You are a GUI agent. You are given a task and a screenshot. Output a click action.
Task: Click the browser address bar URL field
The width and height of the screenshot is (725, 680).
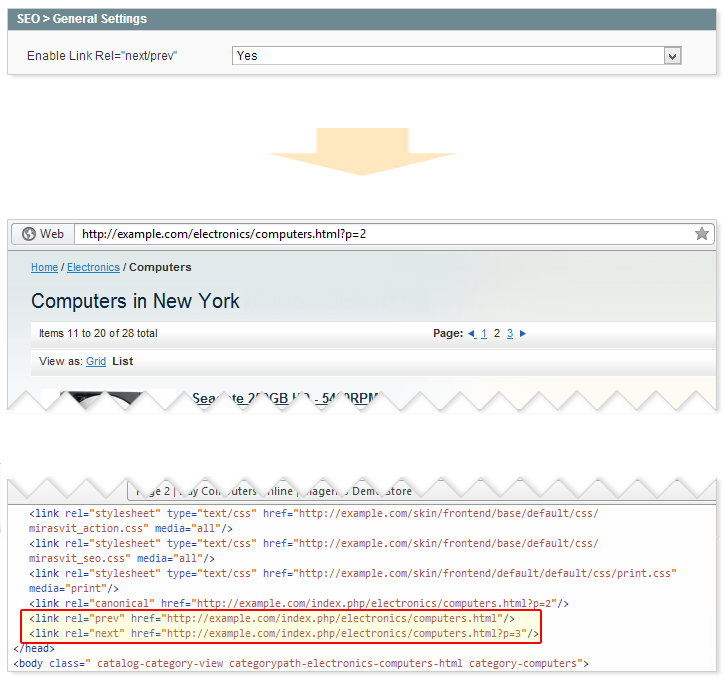(x=380, y=234)
